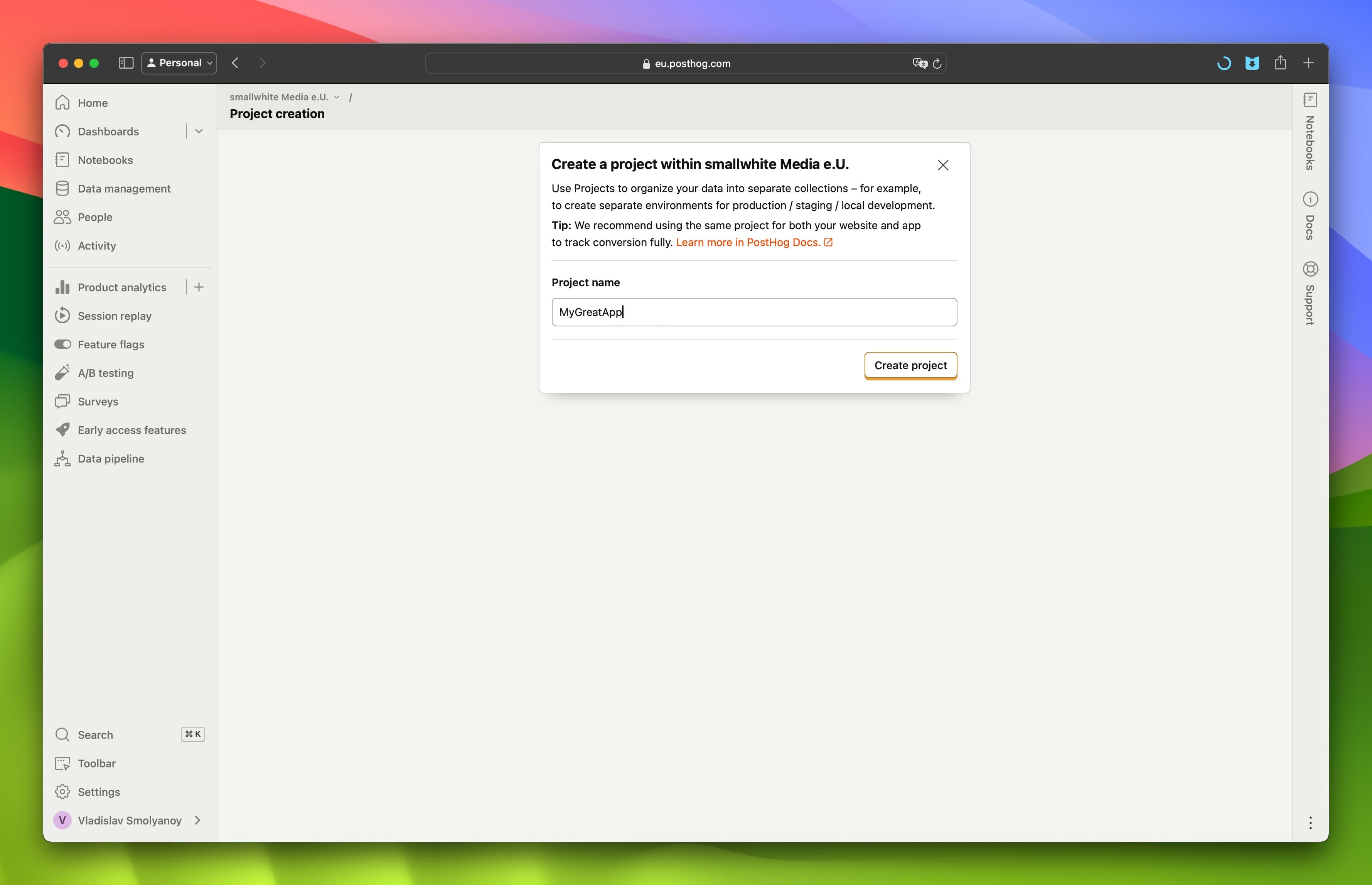1372x885 pixels.
Task: Open the Safari share menu
Action: pyautogui.click(x=1280, y=62)
